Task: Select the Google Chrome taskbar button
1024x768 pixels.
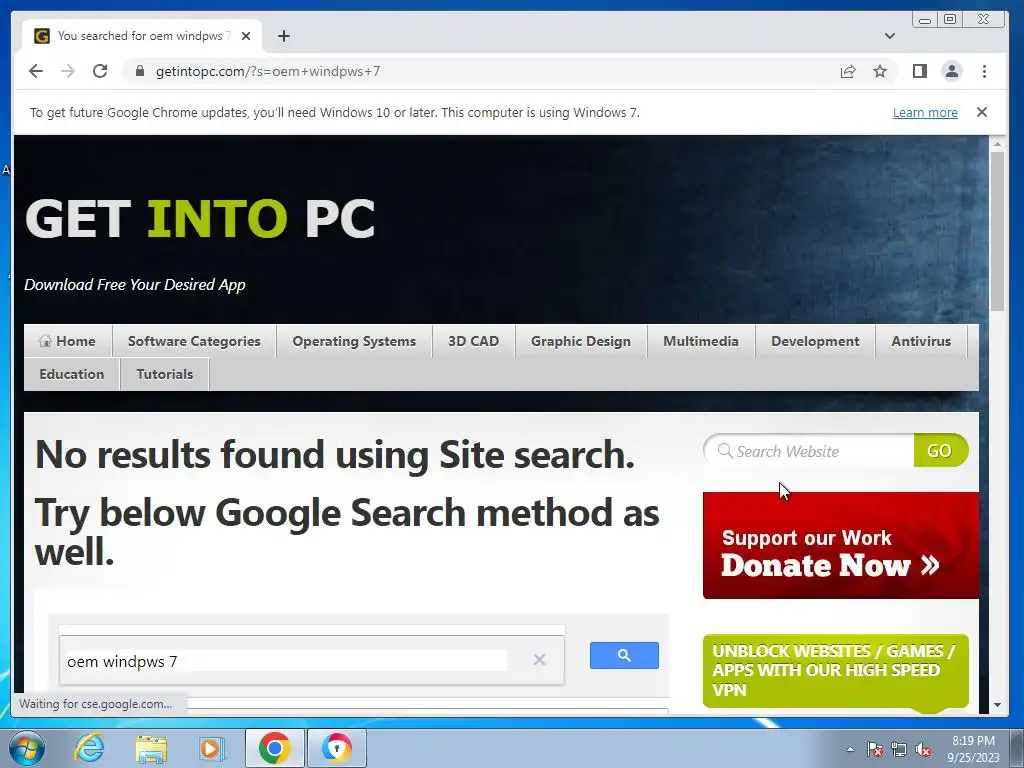Action: [x=274, y=748]
